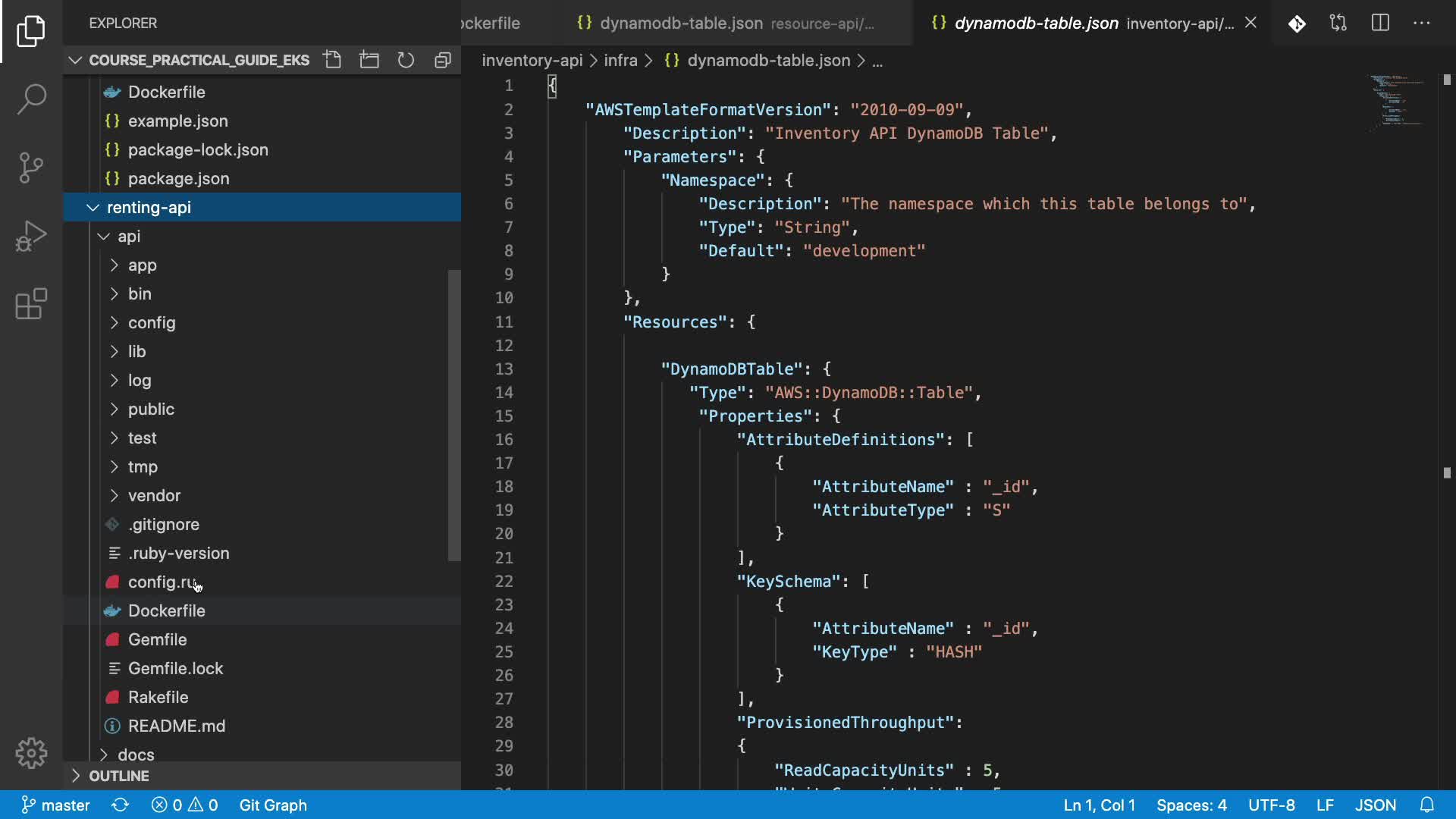This screenshot has width=1456, height=819.
Task: Open the Search view in activity bar
Action: [31, 99]
